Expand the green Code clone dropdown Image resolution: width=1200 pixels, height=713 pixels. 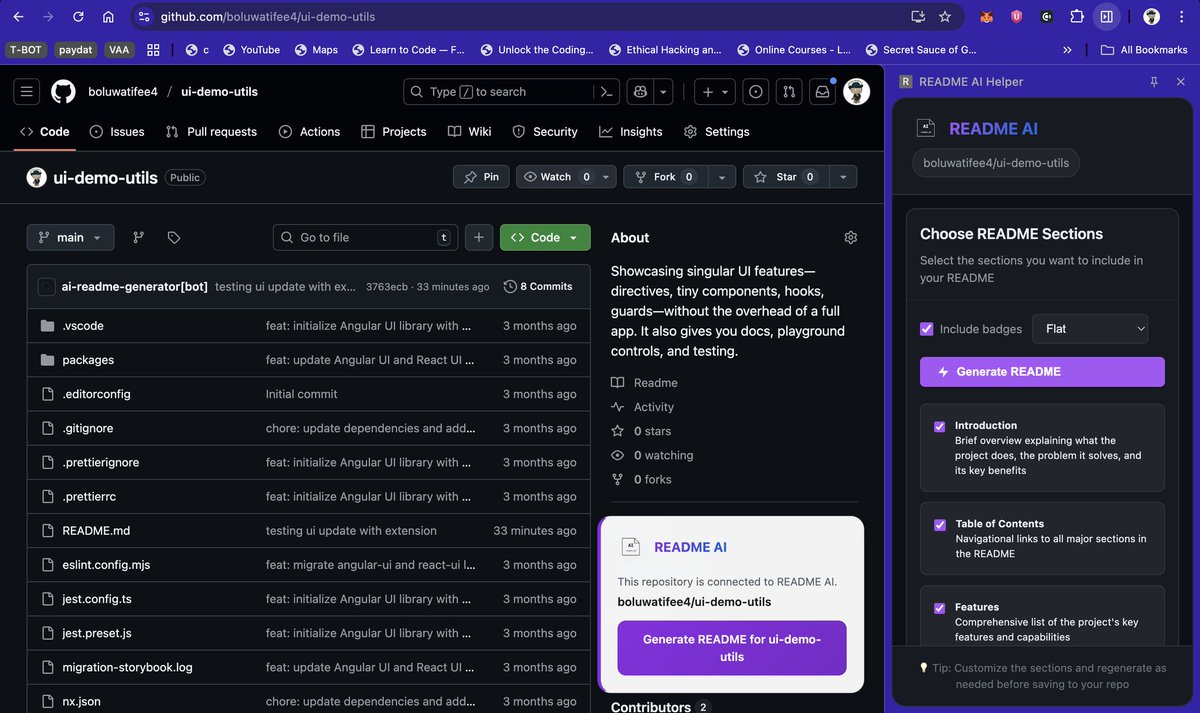pyautogui.click(x=545, y=237)
